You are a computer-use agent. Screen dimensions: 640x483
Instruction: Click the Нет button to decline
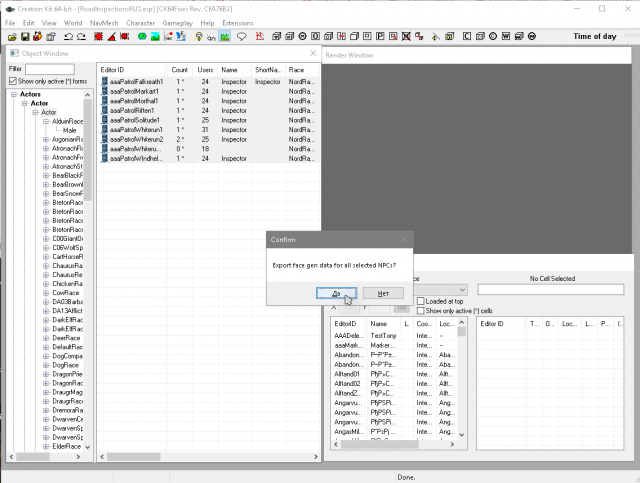coord(383,292)
